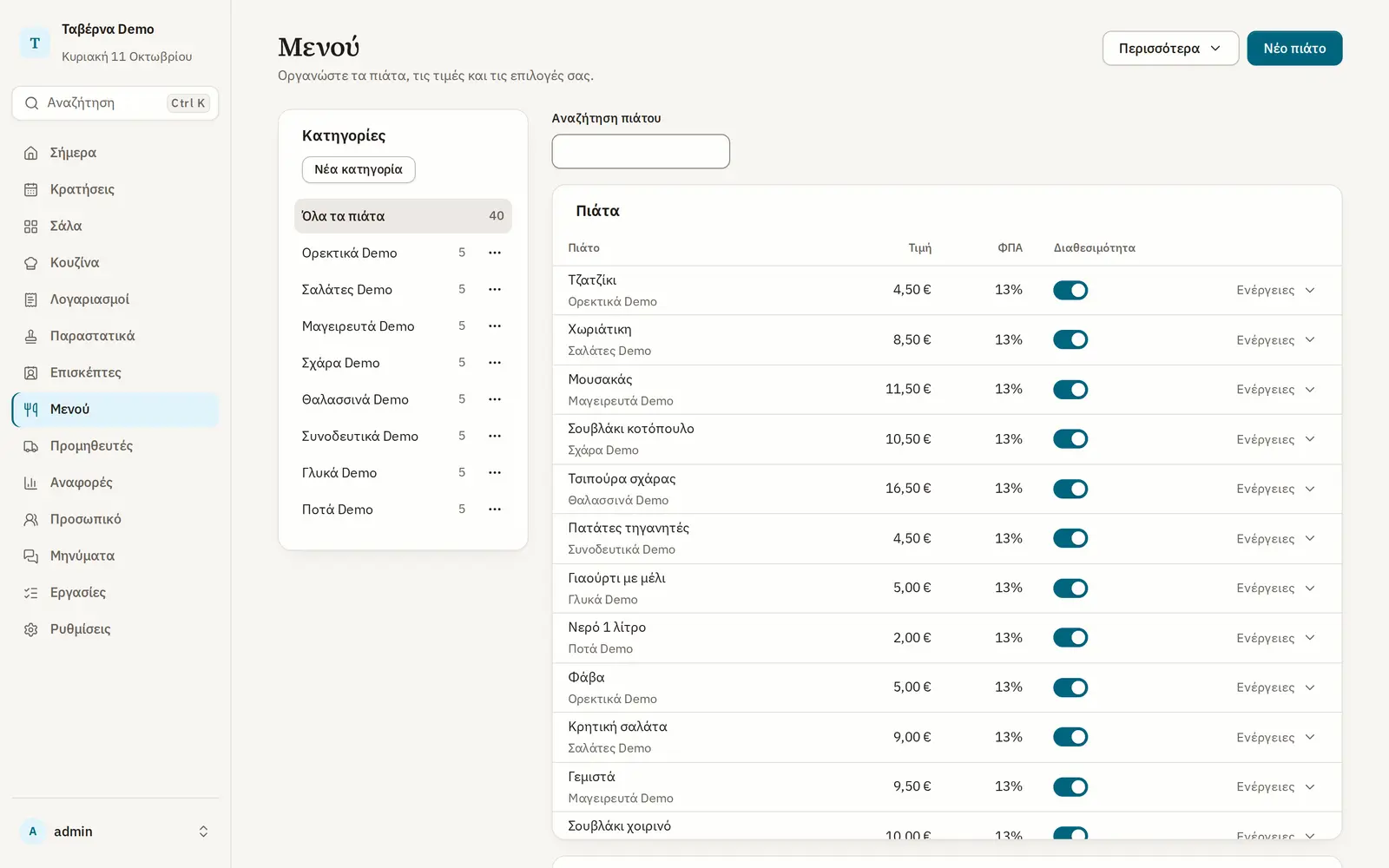The width and height of the screenshot is (1389, 868).
Task: Click the Today home icon in sidebar
Action: [x=31, y=153]
